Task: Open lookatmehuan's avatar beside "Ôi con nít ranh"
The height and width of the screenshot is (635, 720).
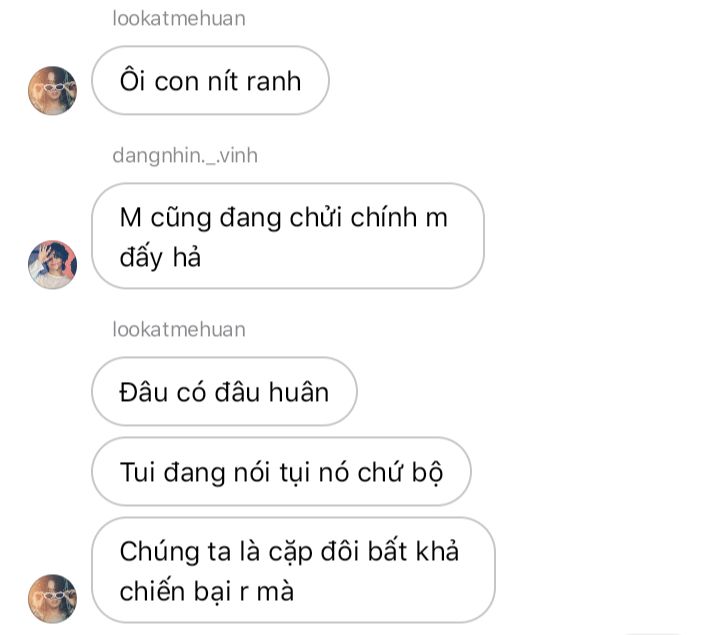Action: [x=52, y=90]
